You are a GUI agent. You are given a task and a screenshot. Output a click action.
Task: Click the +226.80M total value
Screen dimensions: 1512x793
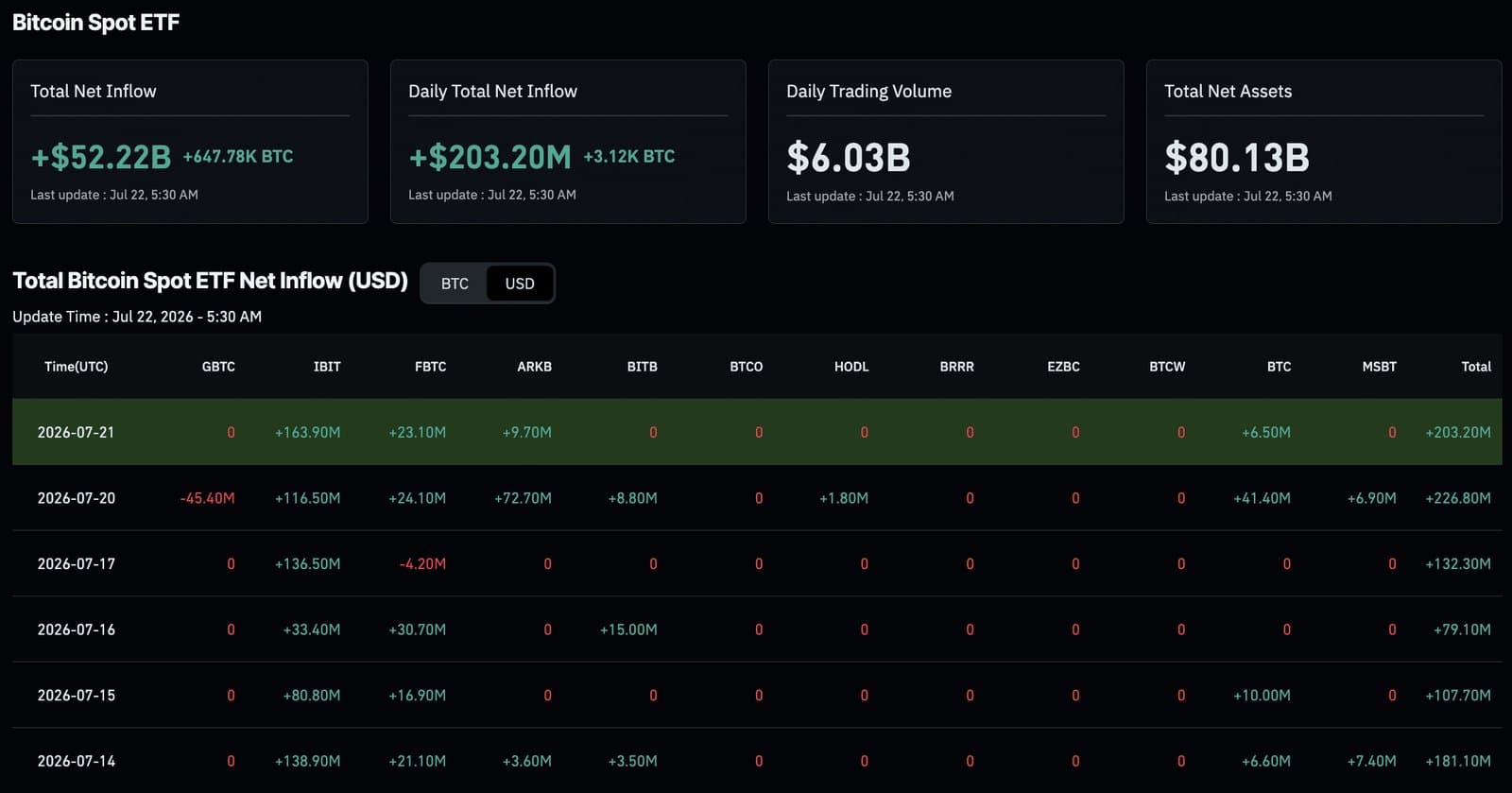coord(1458,498)
